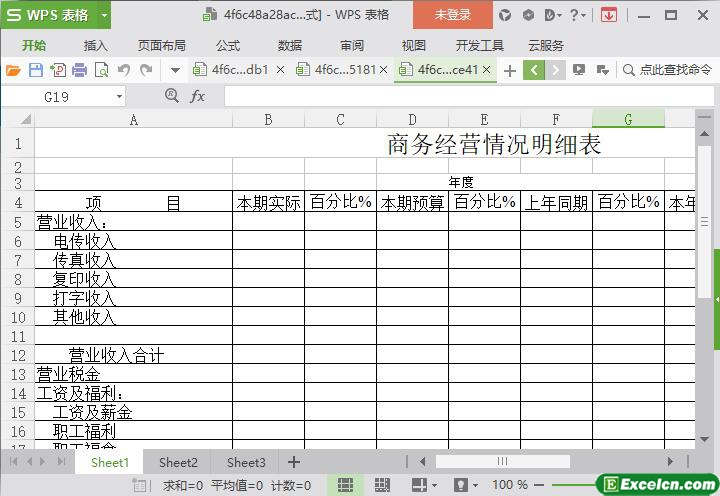Open the 审阅 ribbon tab

coord(352,45)
